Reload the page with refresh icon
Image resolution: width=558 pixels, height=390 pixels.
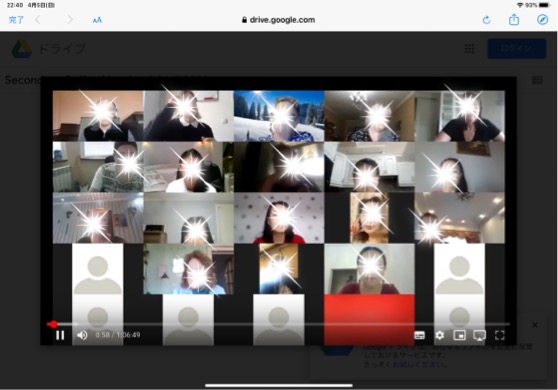pos(486,20)
